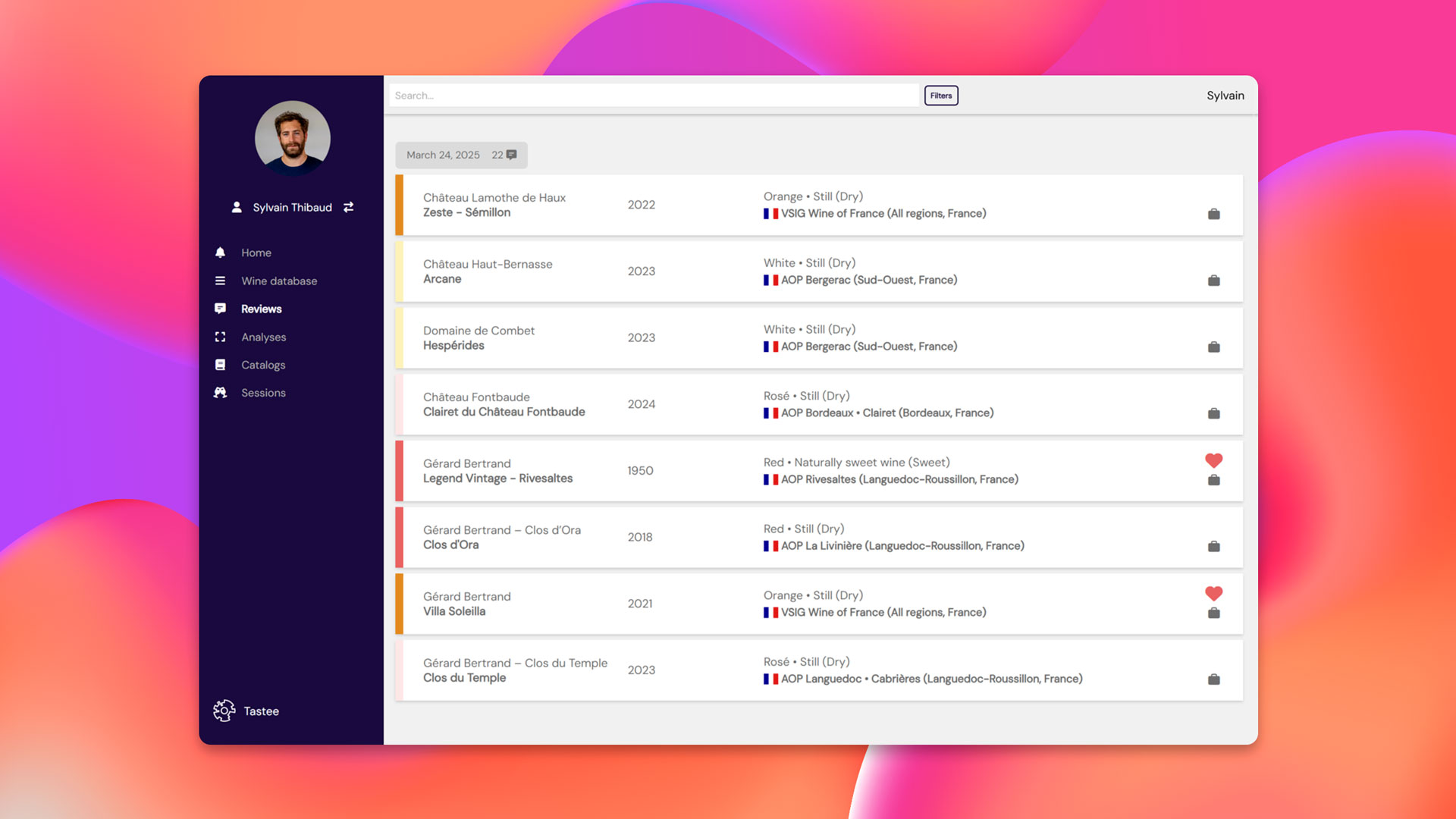1456x819 pixels.
Task: Go to Catalogs in the sidebar
Action: pos(263,365)
